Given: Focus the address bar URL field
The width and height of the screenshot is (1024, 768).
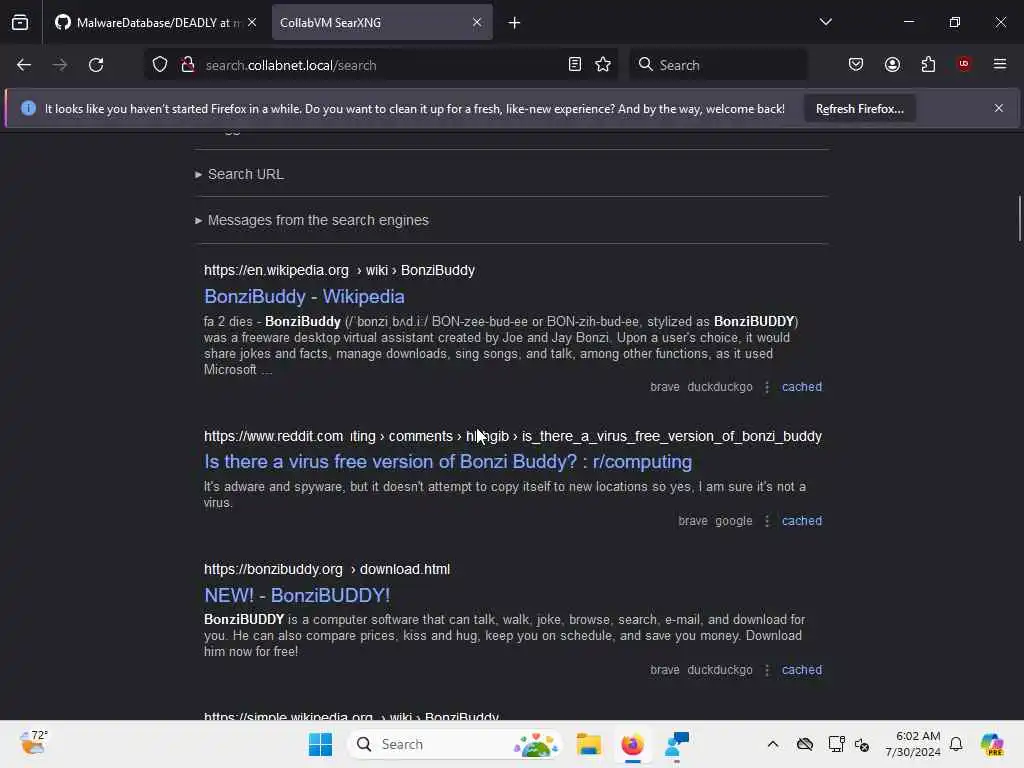Looking at the screenshot, I should [382, 65].
